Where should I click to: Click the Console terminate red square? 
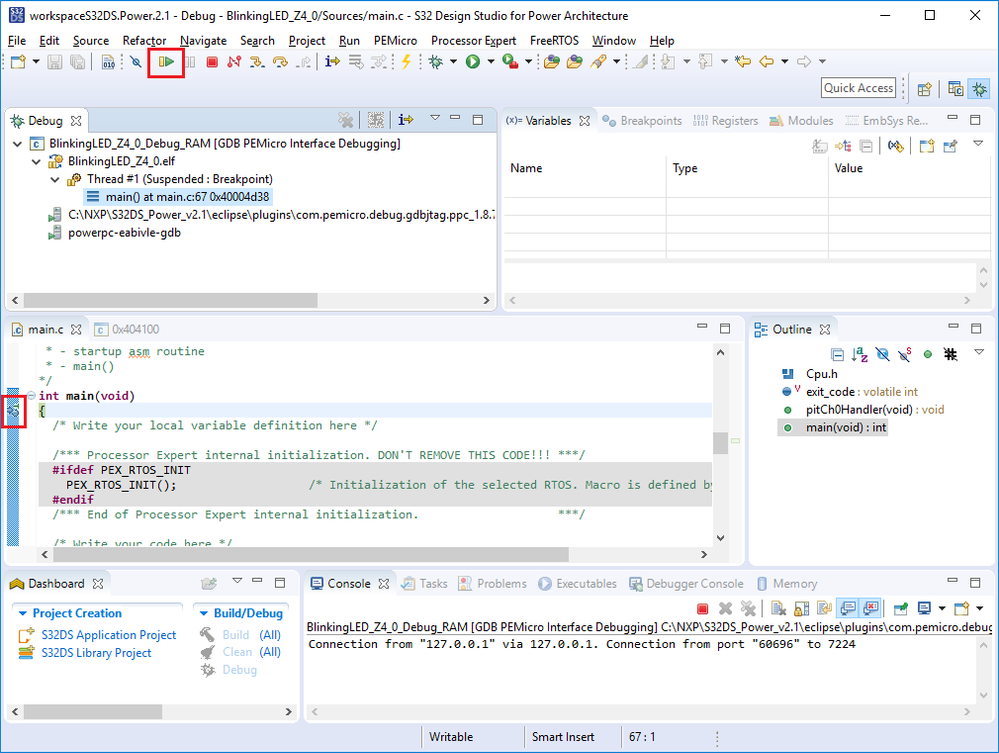702,609
